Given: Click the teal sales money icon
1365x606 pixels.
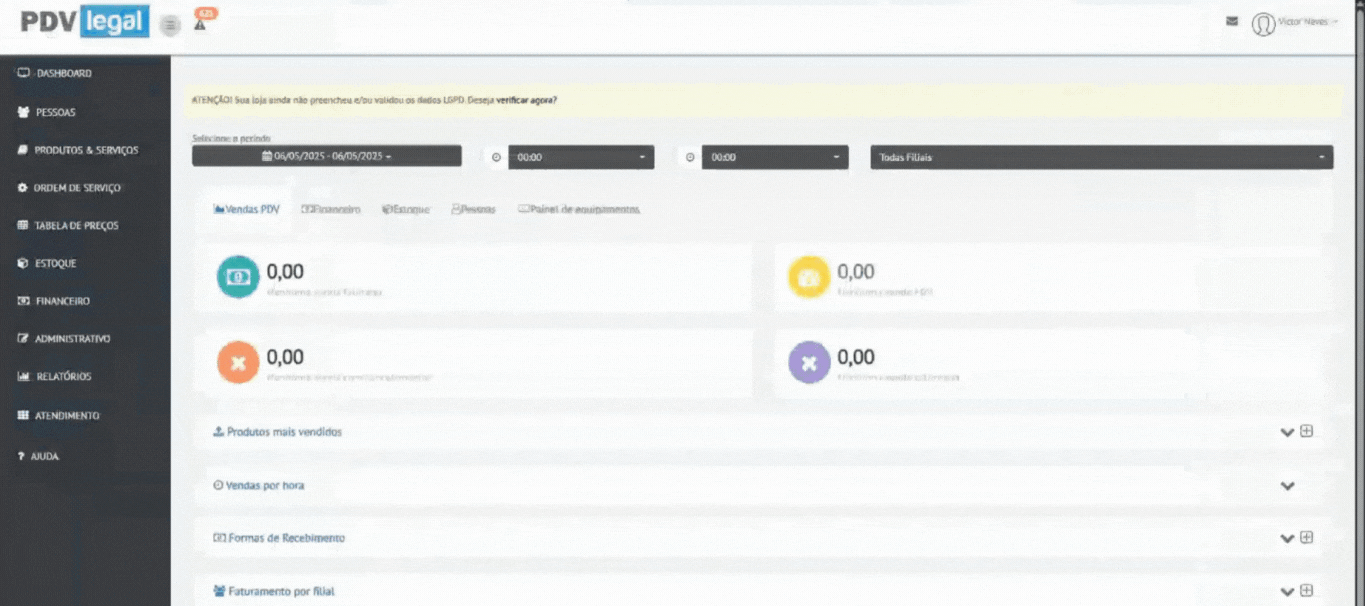Looking at the screenshot, I should tap(238, 278).
